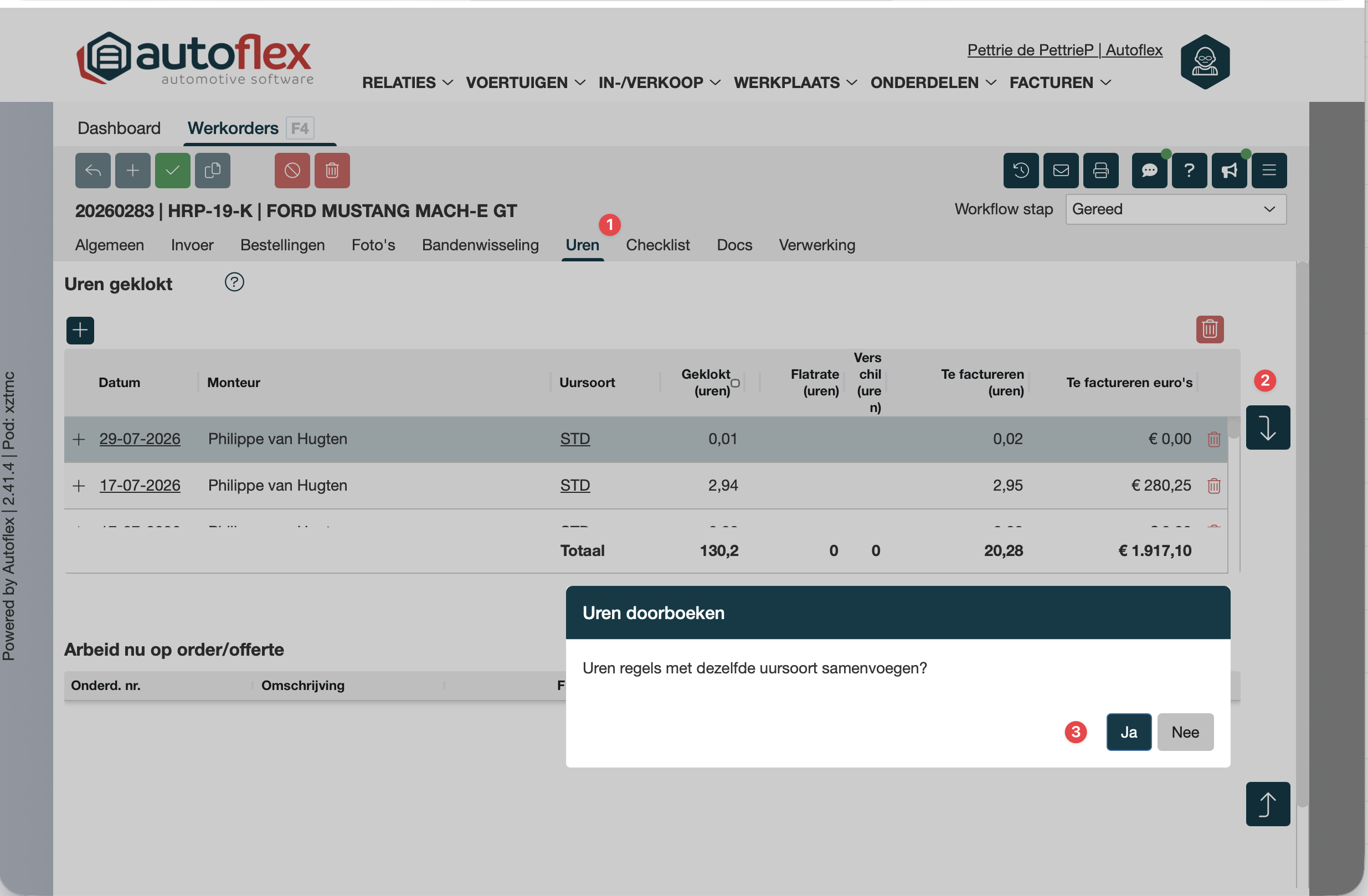The image size is (1368, 896).
Task: Click the print icon
Action: (1100, 170)
